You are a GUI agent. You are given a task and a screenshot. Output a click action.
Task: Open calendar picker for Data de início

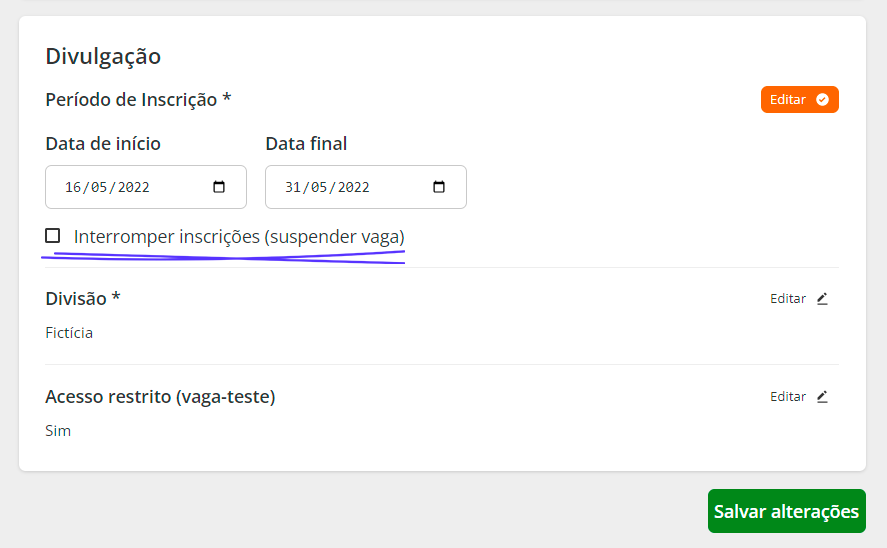[x=219, y=187]
